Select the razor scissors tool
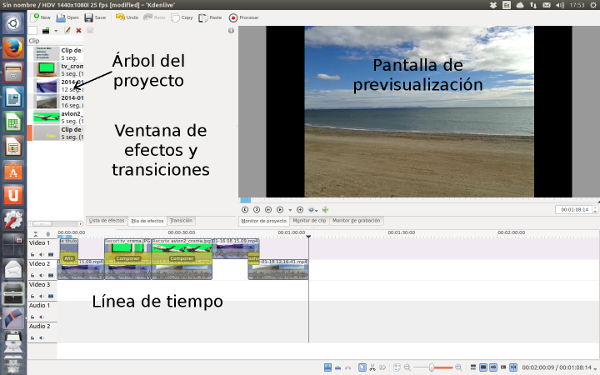Image resolution: width=600 pixels, height=375 pixels. [x=372, y=368]
